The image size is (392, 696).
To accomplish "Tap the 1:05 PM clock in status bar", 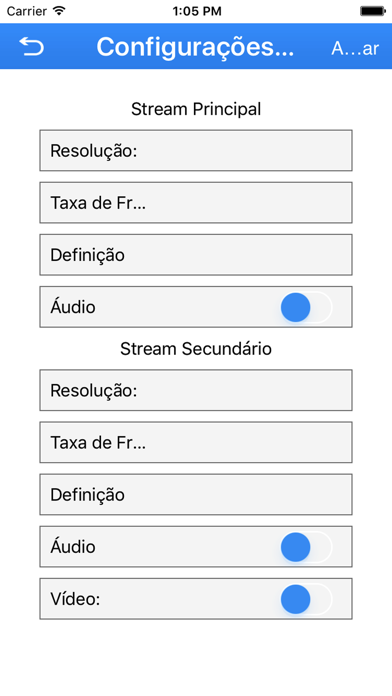I will click(x=197, y=11).
